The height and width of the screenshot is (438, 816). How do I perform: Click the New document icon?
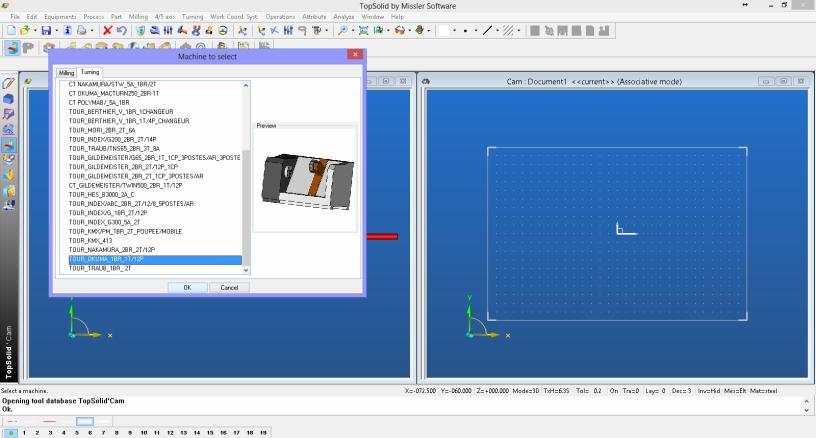coord(11,31)
